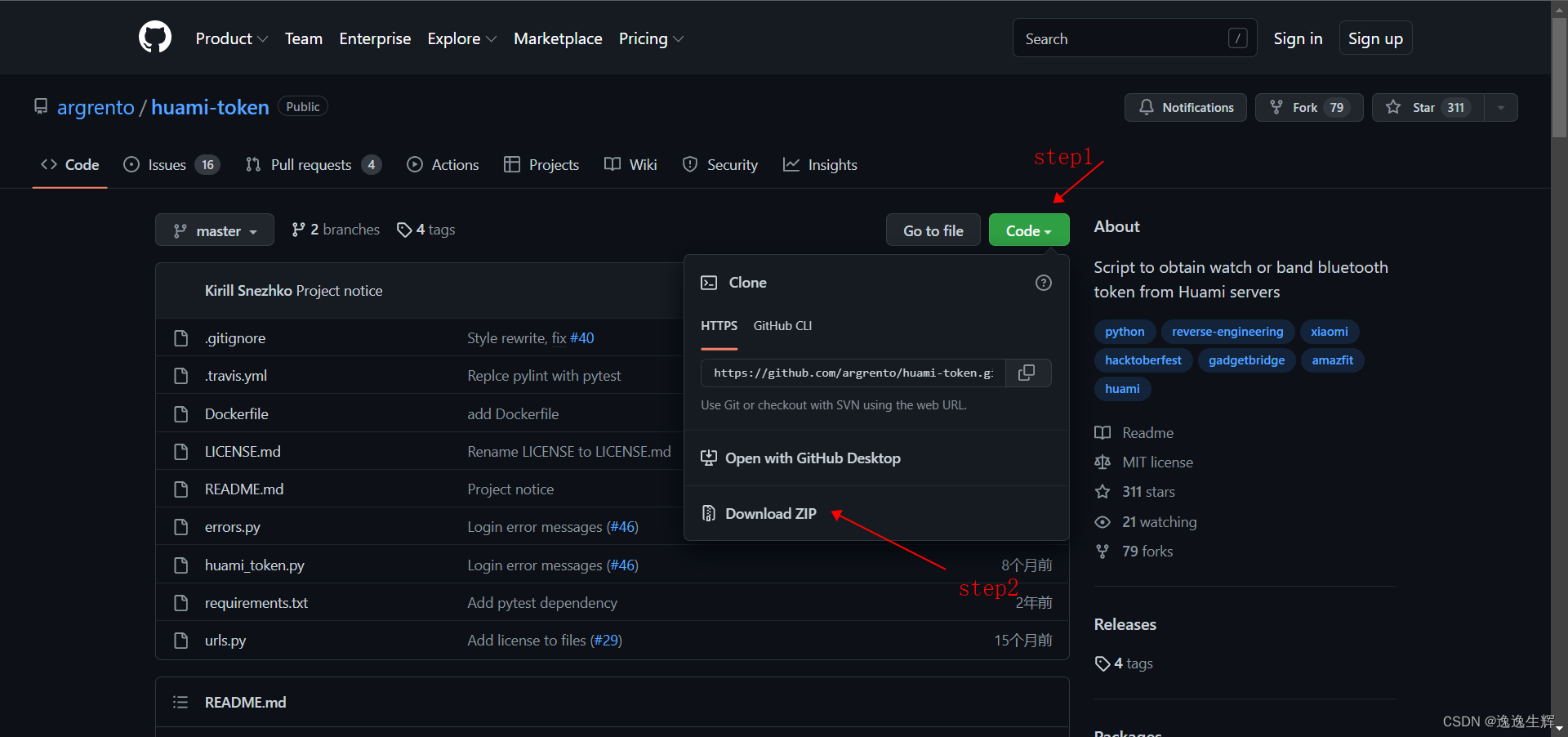Image resolution: width=1568 pixels, height=737 pixels.
Task: Click the Fork button
Action: pos(1308,107)
